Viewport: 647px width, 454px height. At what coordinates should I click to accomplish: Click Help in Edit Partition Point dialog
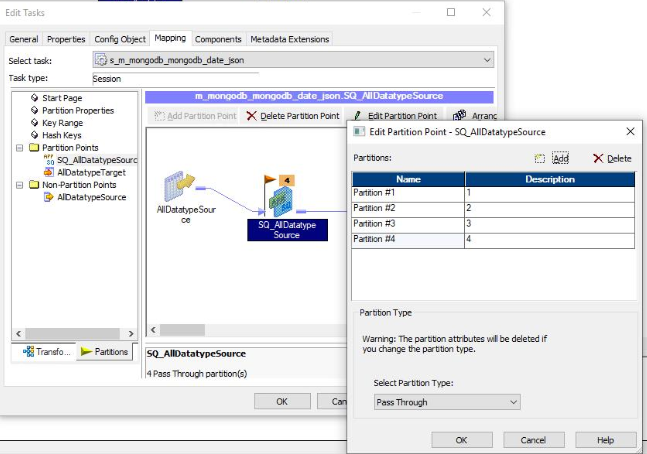point(603,440)
